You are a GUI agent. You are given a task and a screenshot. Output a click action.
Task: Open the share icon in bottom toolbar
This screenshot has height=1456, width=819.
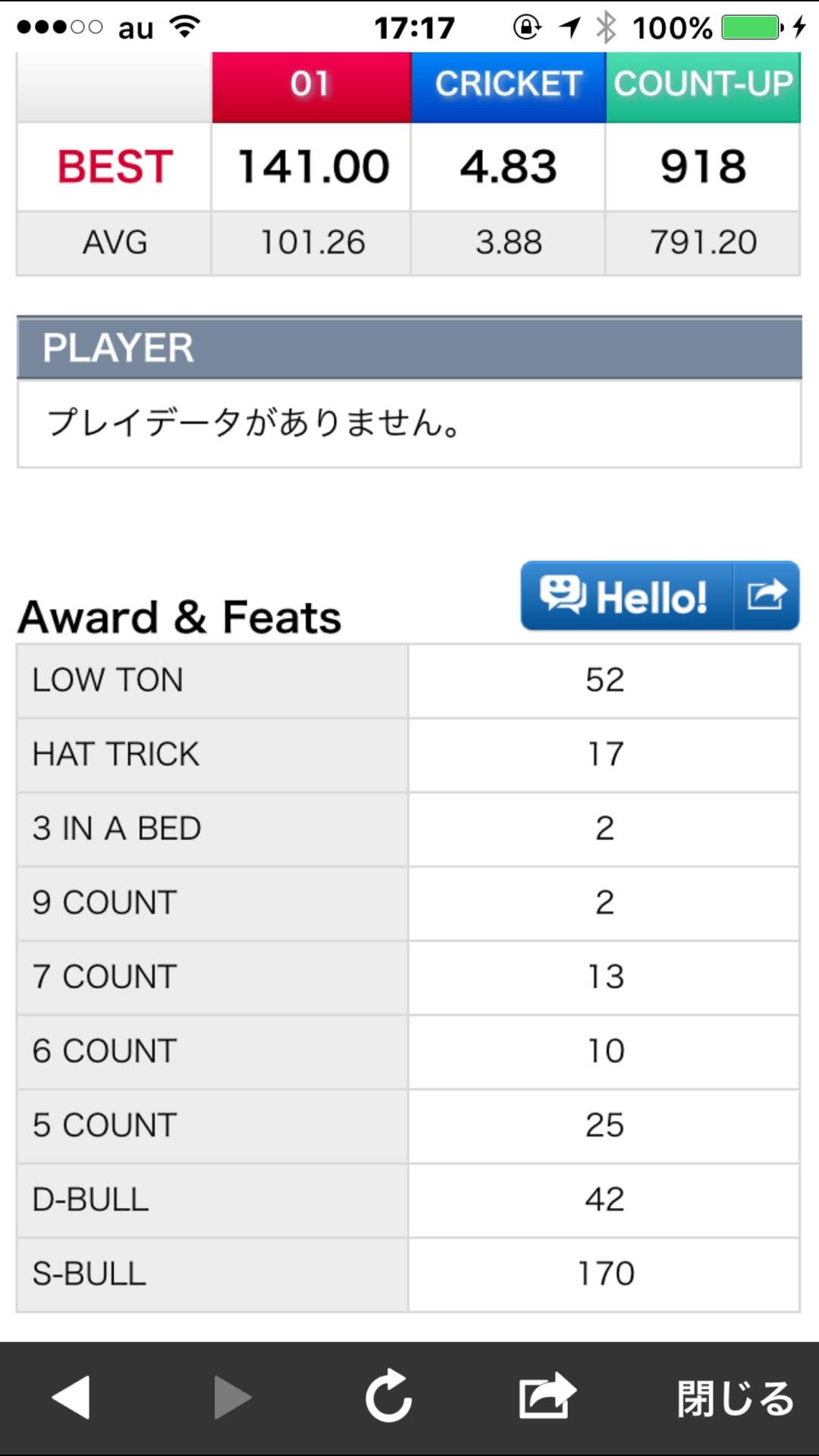547,1395
